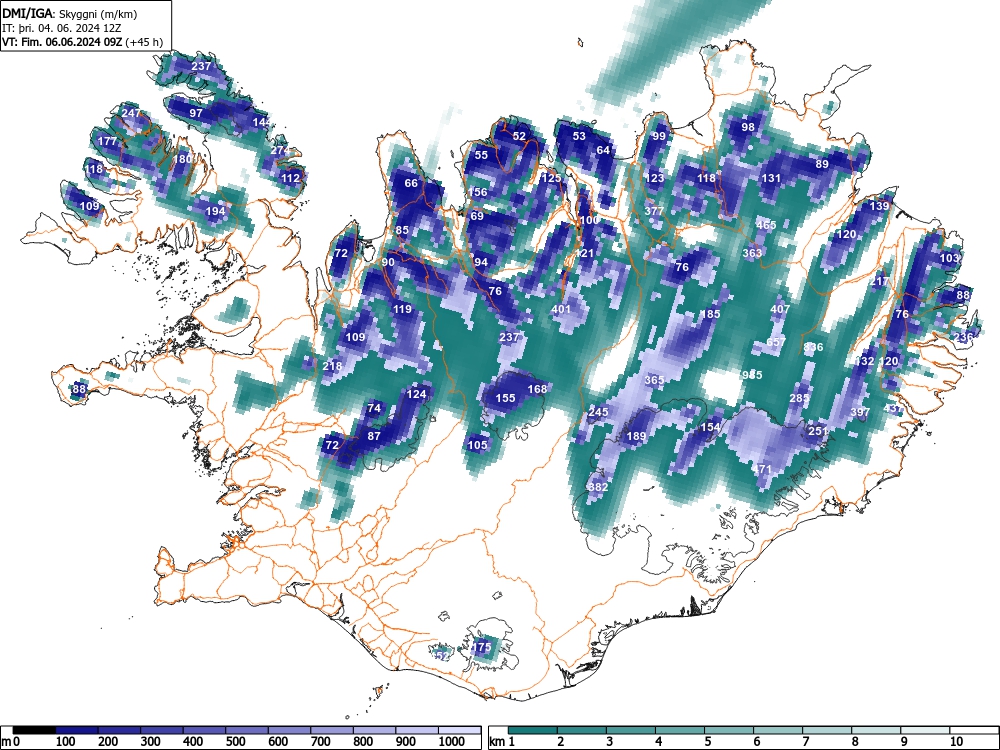Click the "km 1" label on the legend

(502, 742)
